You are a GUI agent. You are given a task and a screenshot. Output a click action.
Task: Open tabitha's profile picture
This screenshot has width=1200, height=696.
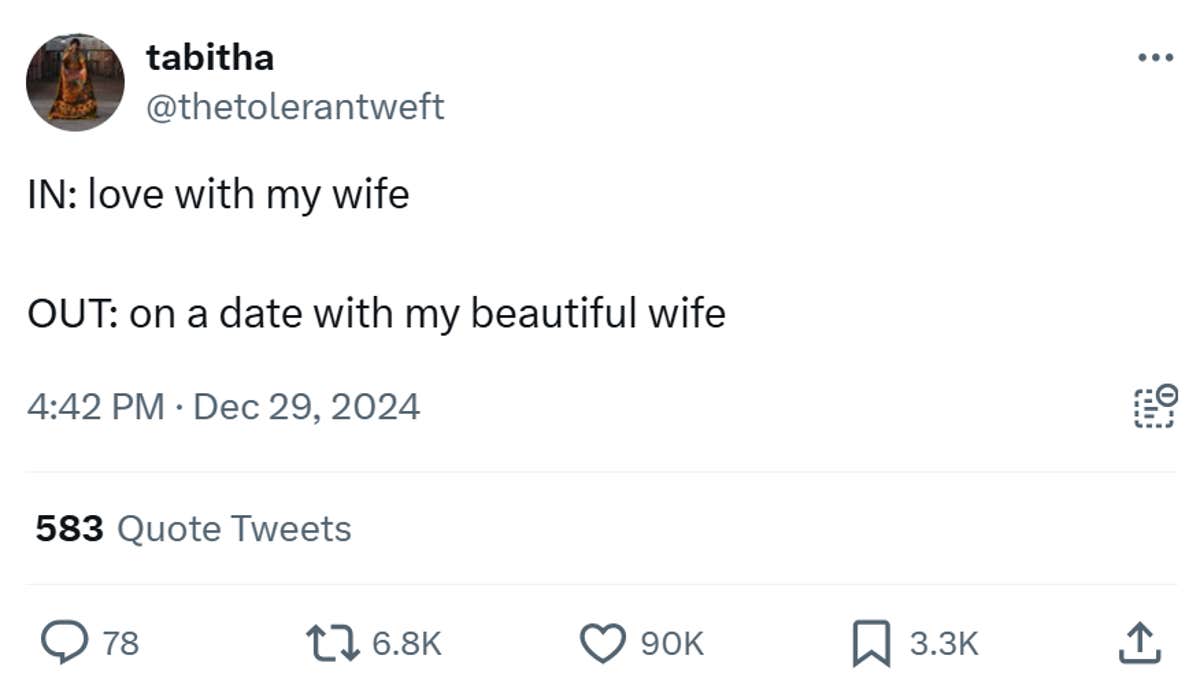[75, 82]
